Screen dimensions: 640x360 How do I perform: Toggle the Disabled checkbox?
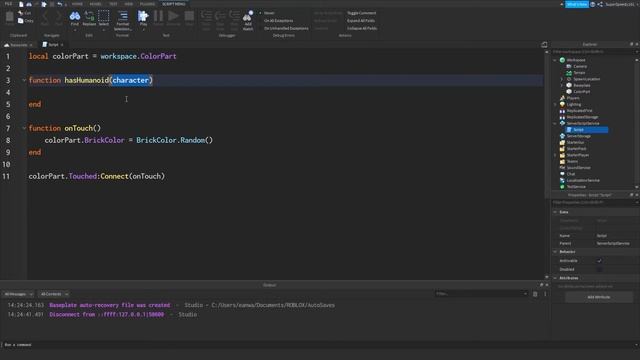(x=599, y=269)
